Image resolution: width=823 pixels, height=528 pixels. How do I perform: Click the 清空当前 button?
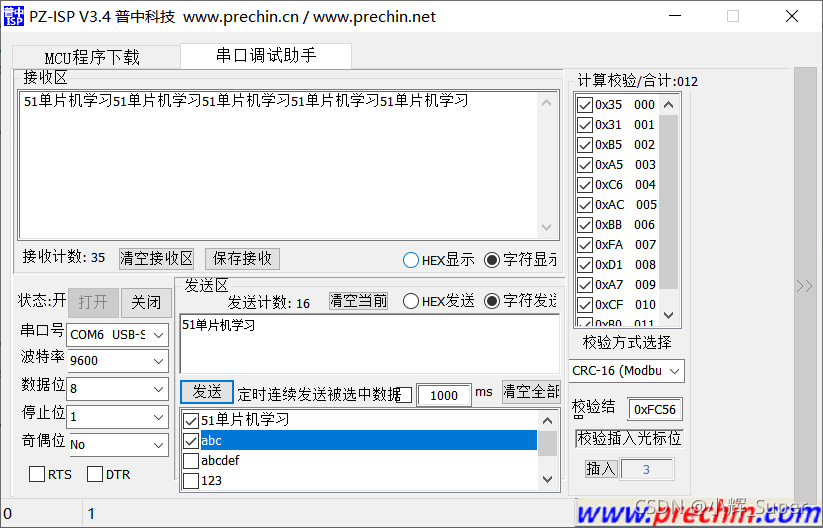(358, 301)
